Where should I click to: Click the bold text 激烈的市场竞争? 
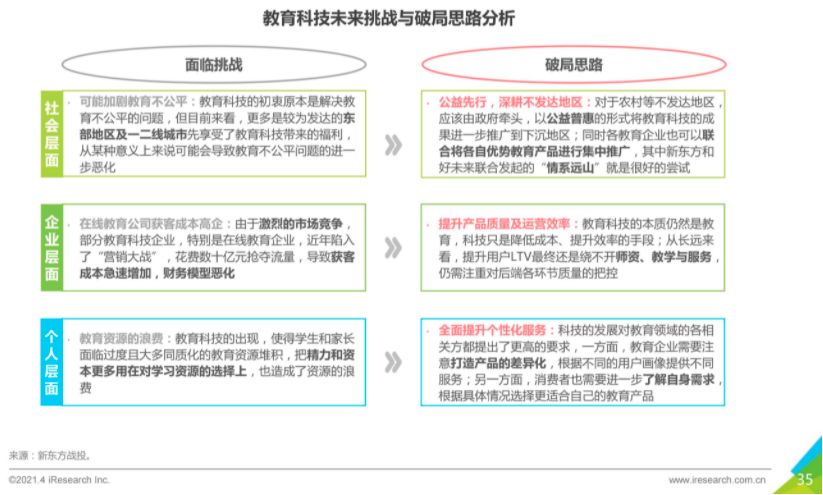pos(300,224)
